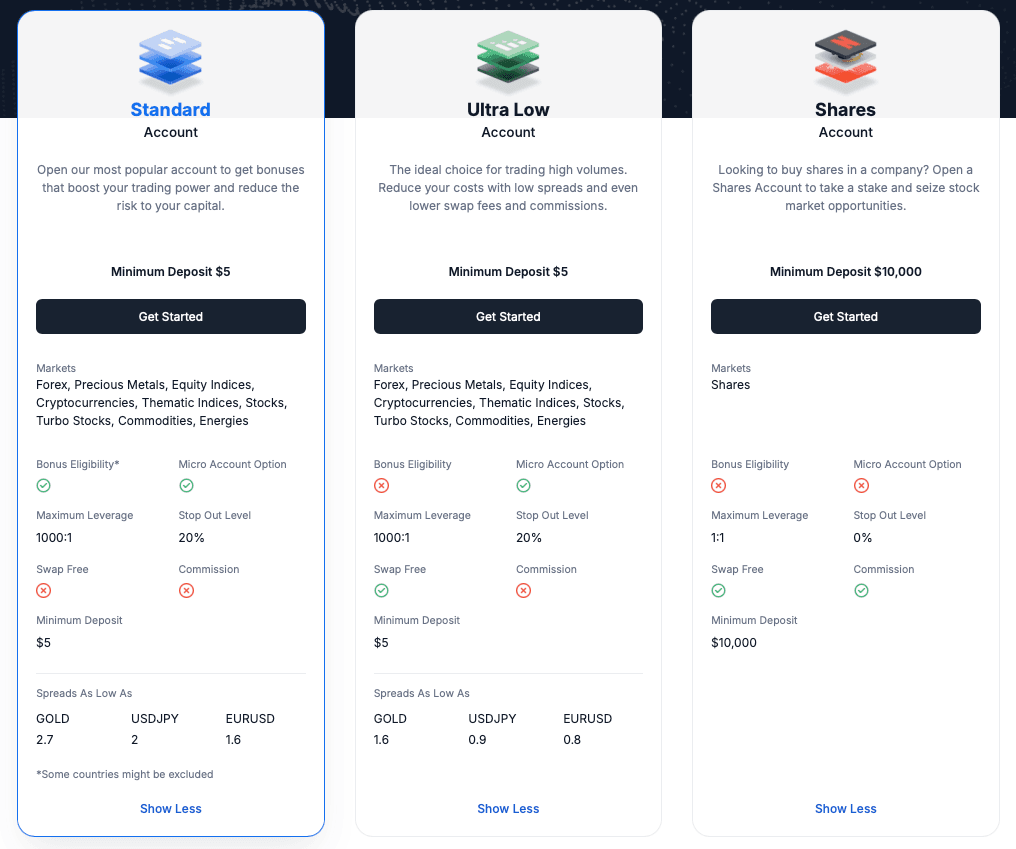
Task: Click Standard account Bonus Eligibility green check icon
Action: tap(44, 486)
